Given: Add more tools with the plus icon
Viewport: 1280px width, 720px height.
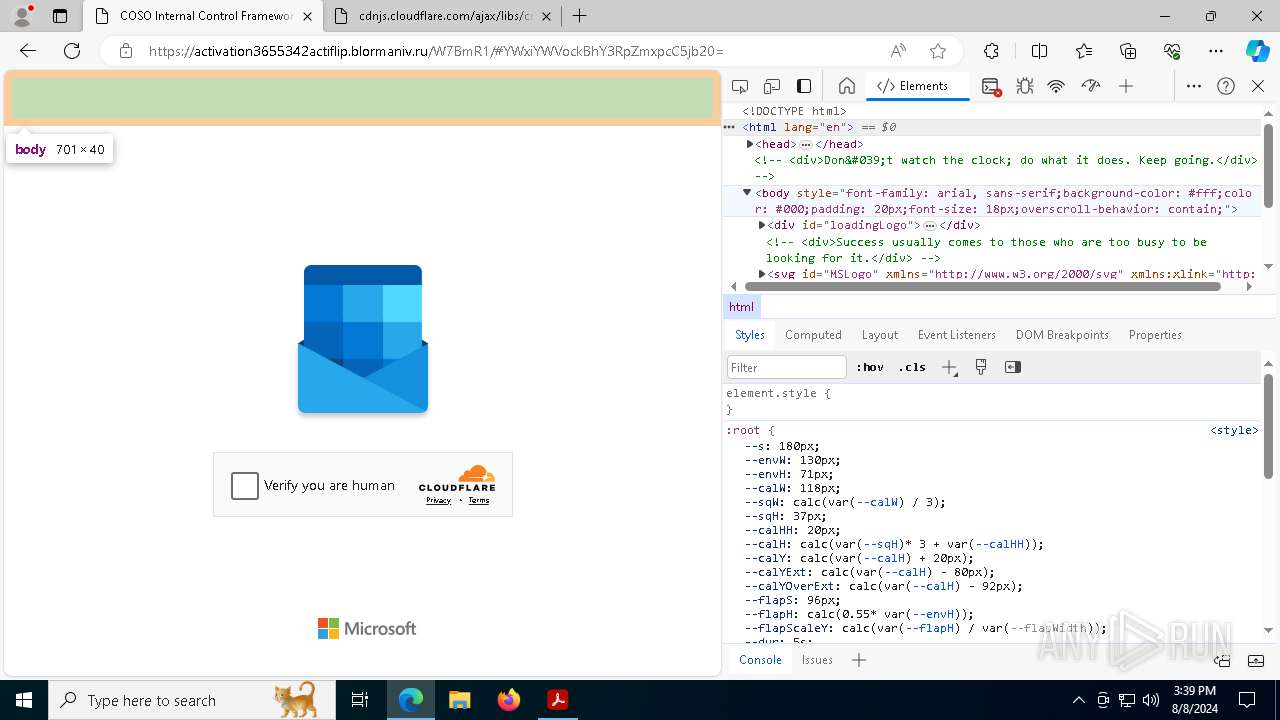Looking at the screenshot, I should 1126,86.
